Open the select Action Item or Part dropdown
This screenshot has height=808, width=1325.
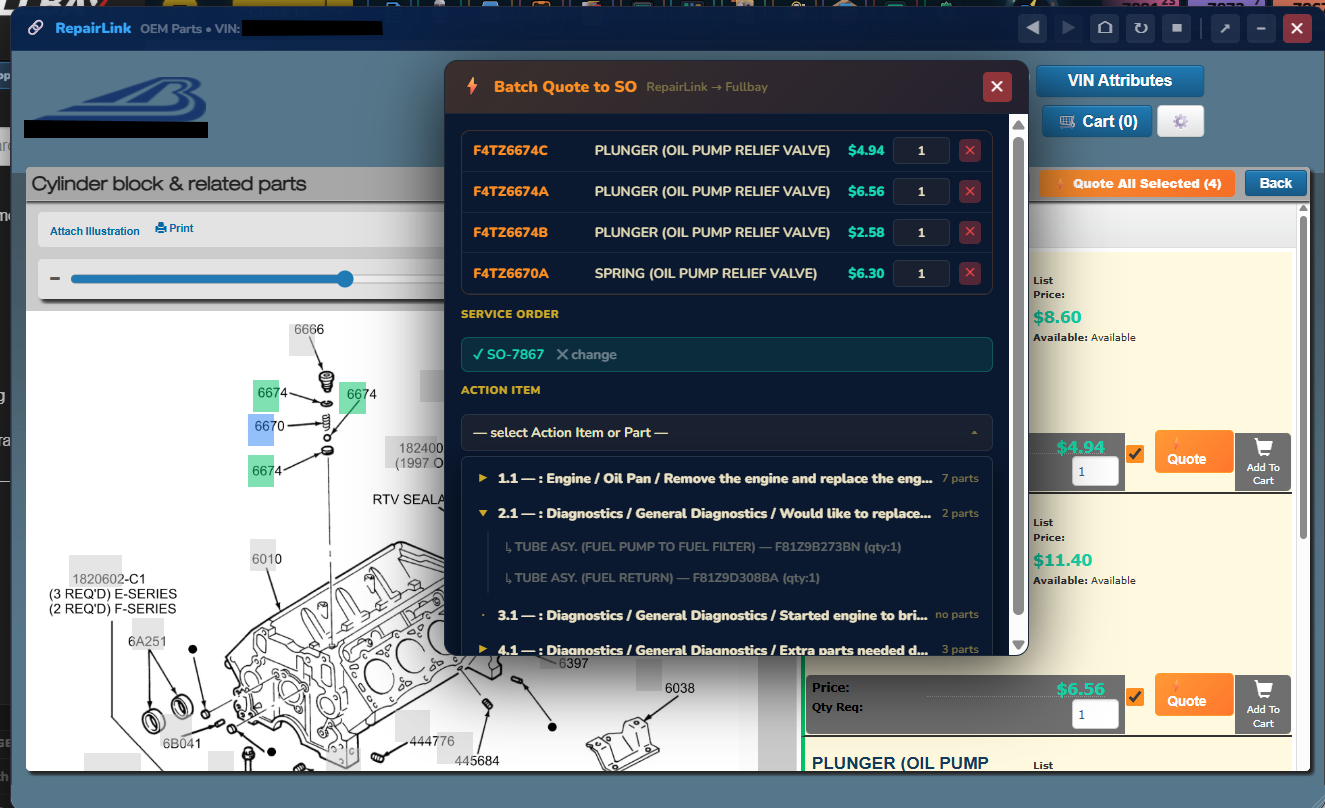tap(727, 433)
